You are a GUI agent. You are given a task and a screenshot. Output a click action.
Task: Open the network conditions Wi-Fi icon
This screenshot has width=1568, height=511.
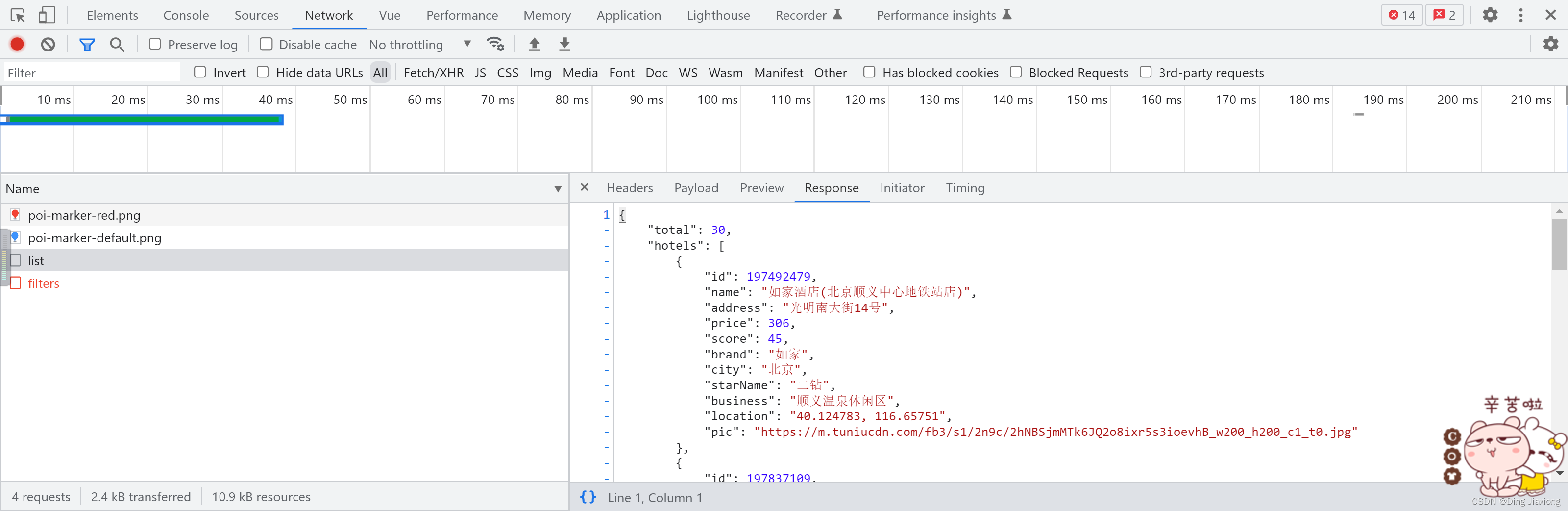(495, 44)
